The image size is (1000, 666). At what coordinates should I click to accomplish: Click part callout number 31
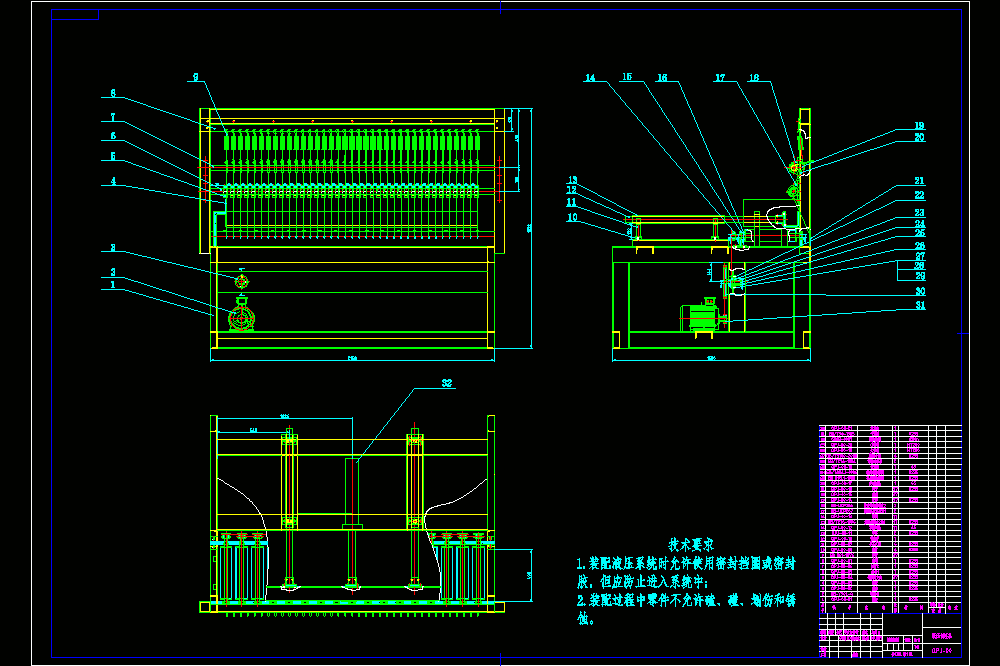pyautogui.click(x=920, y=306)
